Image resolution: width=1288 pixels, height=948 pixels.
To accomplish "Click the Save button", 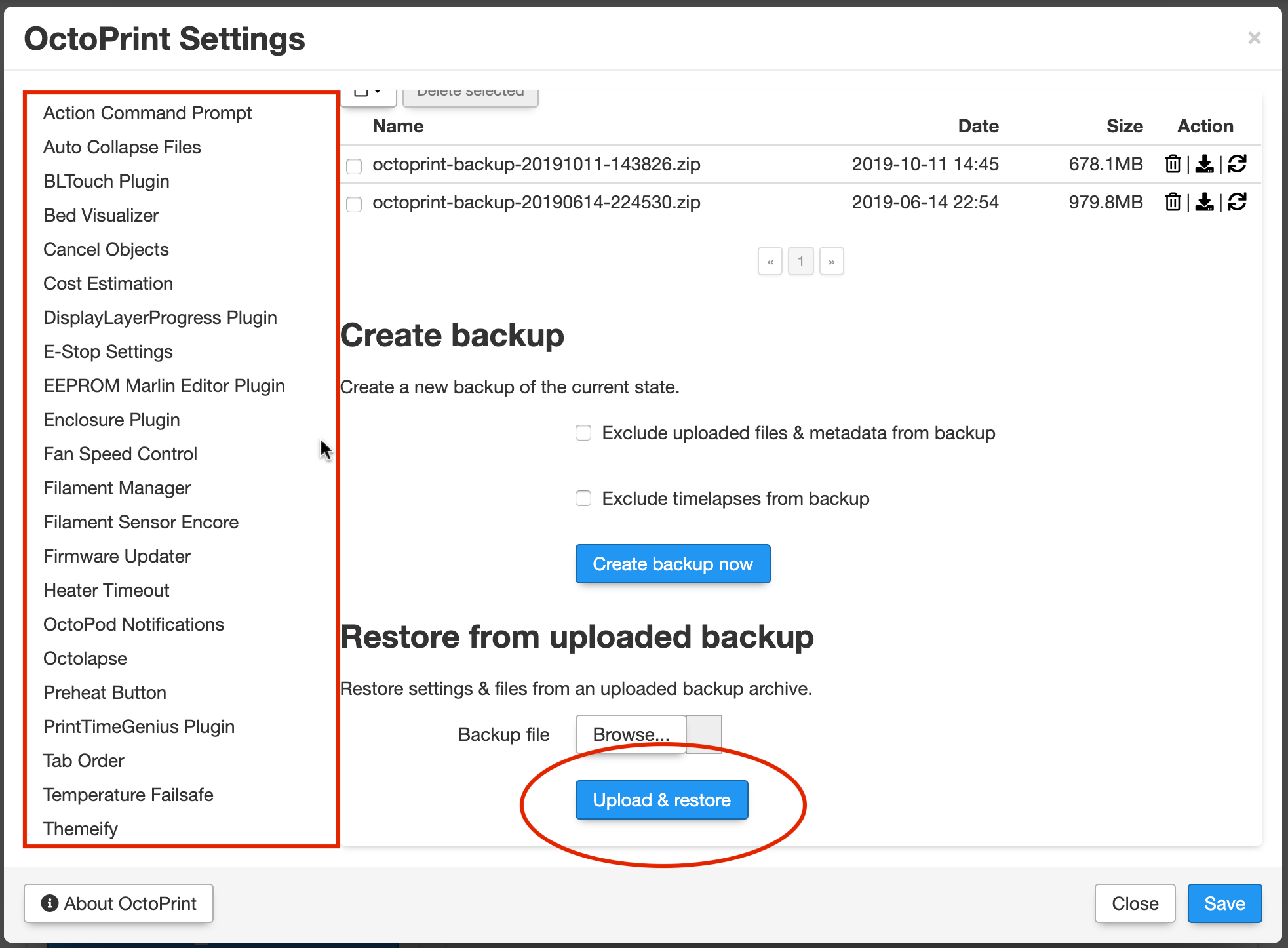I will [1224, 903].
